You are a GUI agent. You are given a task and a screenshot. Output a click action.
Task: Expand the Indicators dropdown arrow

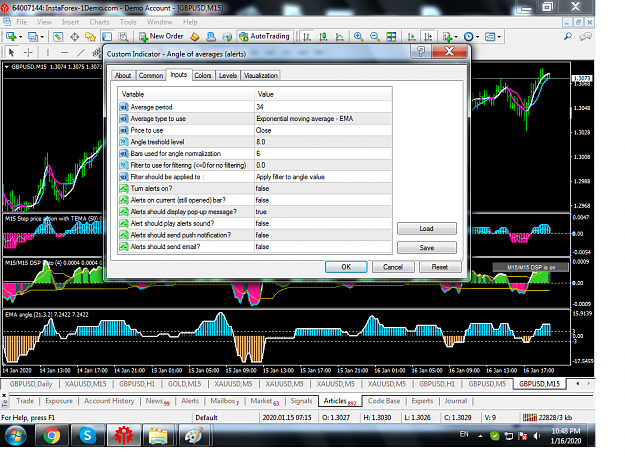tap(456, 37)
